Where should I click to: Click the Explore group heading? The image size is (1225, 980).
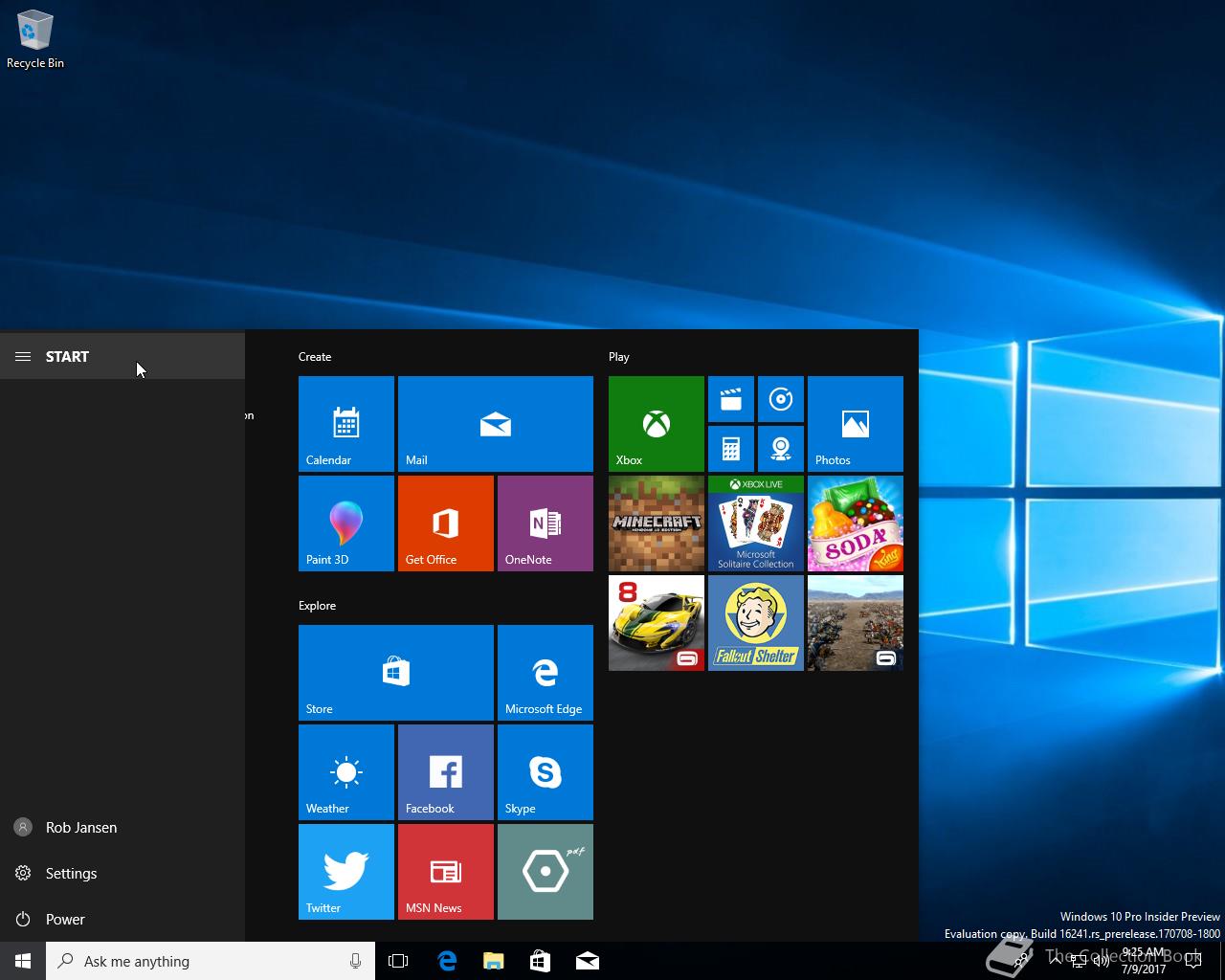317,605
